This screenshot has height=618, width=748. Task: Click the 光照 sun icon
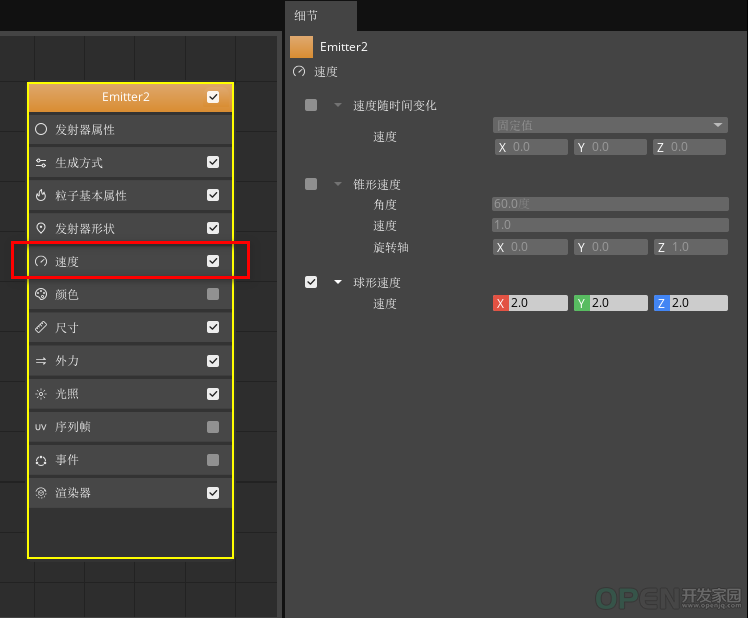41,394
